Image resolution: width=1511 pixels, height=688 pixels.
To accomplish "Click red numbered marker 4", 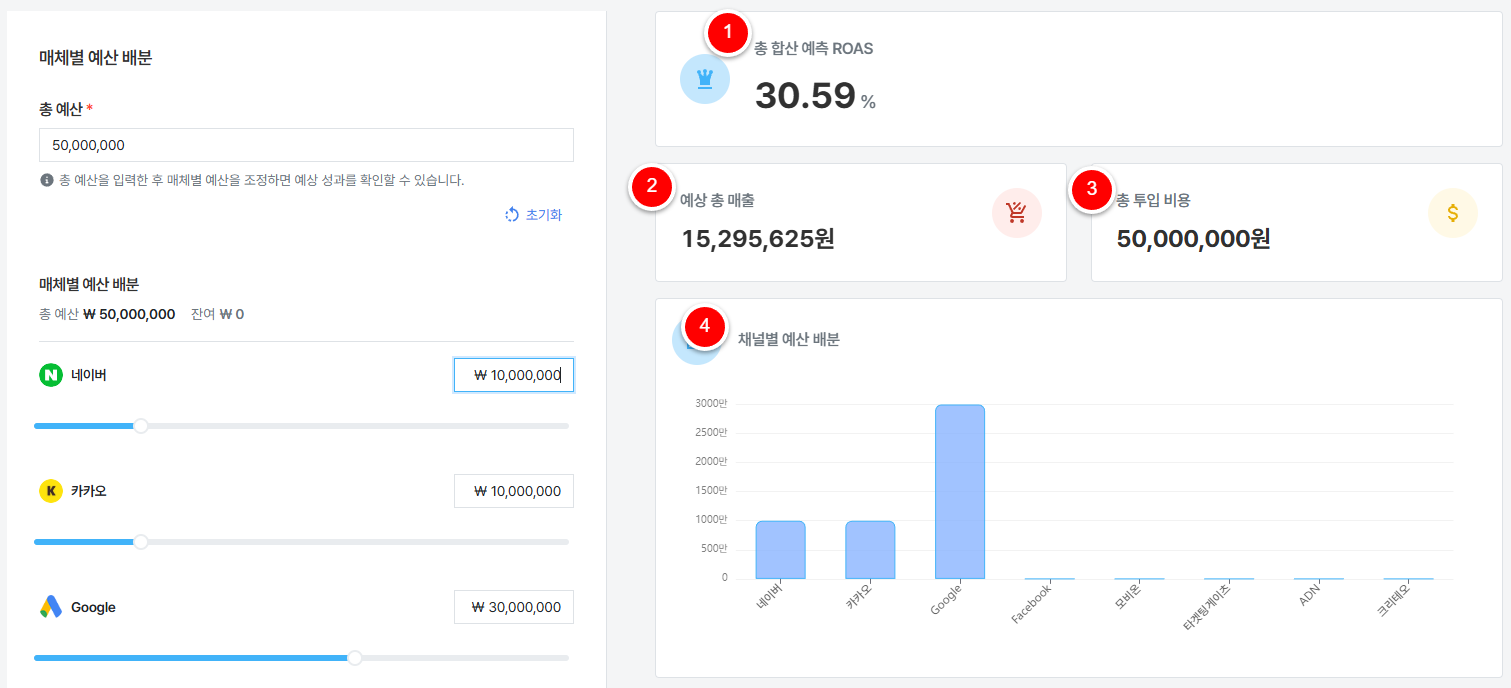I will [705, 326].
